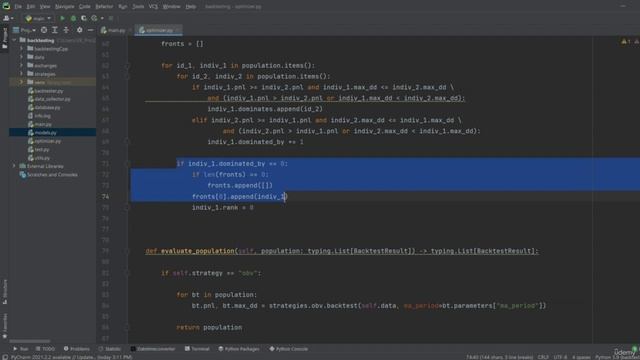Open the Run tool window
The width and height of the screenshot is (640, 360).
(20, 349)
